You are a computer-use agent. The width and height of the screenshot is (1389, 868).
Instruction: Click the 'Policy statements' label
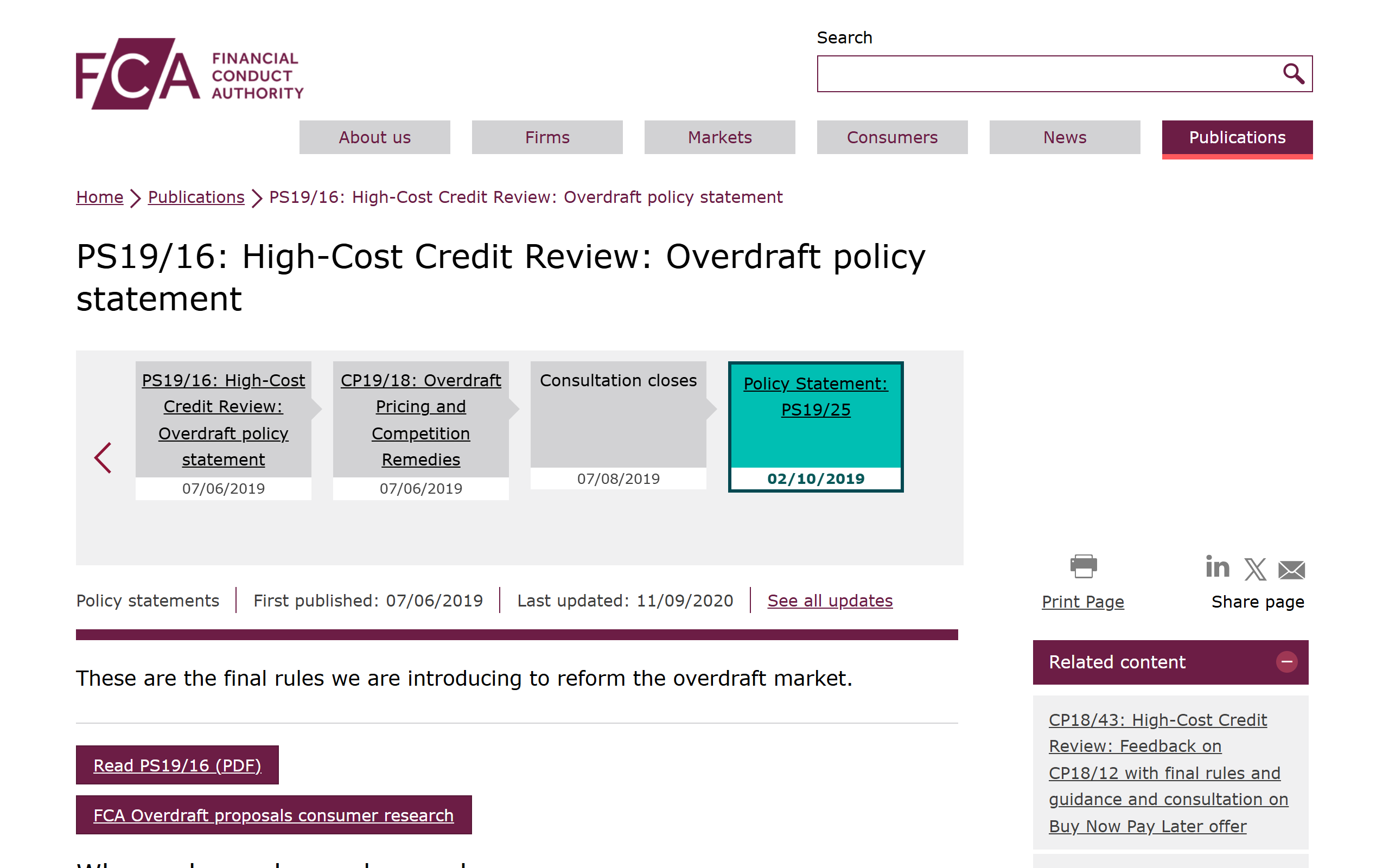148,601
